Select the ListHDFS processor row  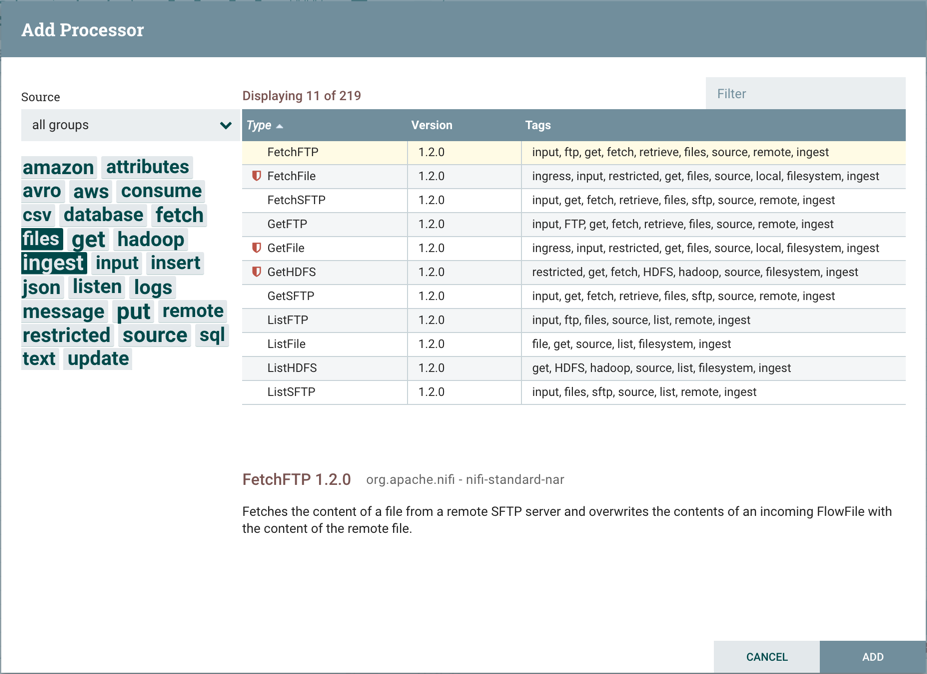point(292,368)
